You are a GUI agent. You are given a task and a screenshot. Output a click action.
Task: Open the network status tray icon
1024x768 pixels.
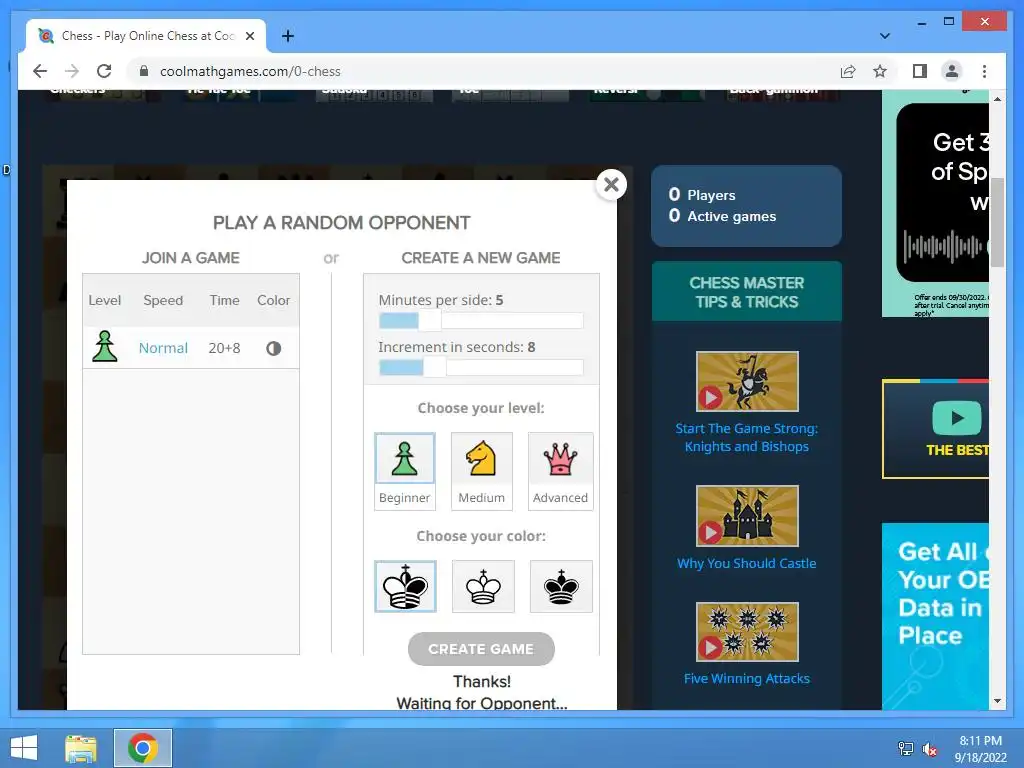906,748
